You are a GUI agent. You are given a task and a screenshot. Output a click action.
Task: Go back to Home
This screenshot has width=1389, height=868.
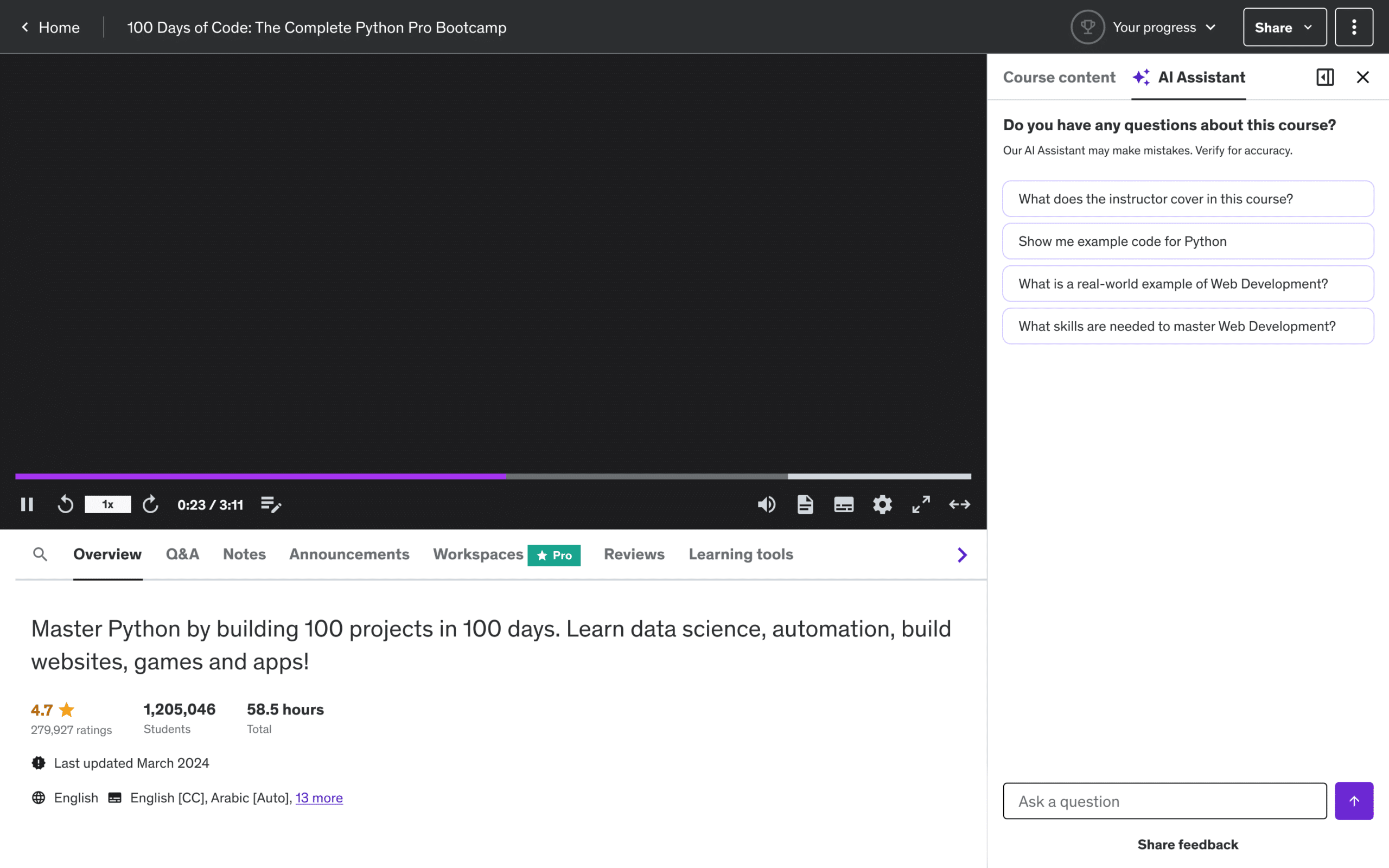(x=50, y=27)
